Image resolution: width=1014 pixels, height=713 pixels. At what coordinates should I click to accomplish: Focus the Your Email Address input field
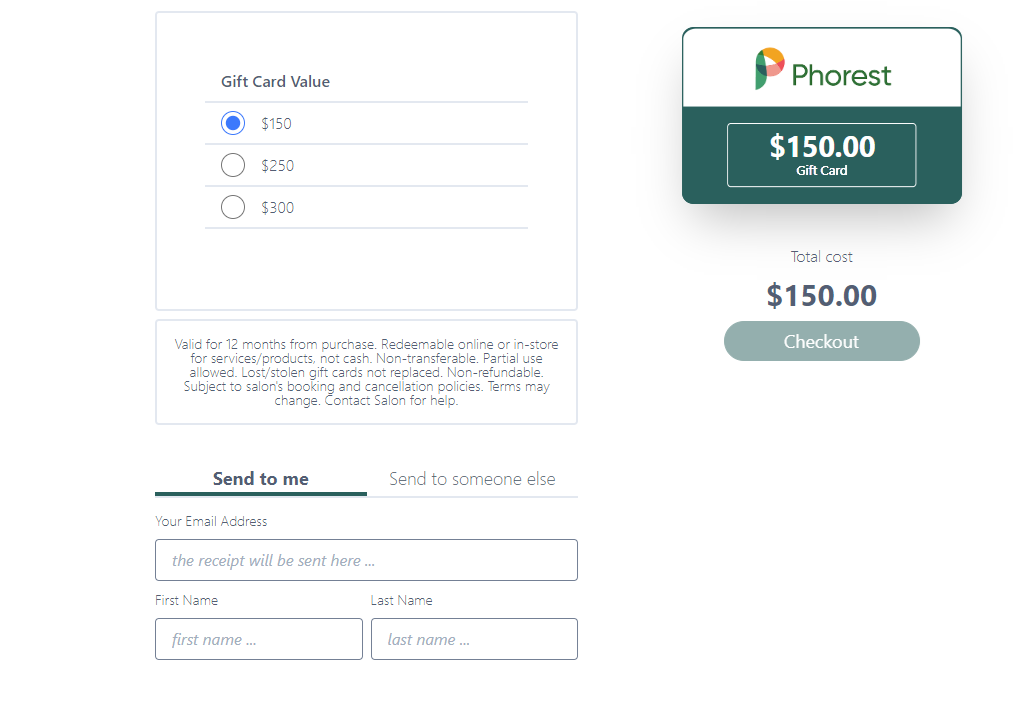tap(366, 560)
